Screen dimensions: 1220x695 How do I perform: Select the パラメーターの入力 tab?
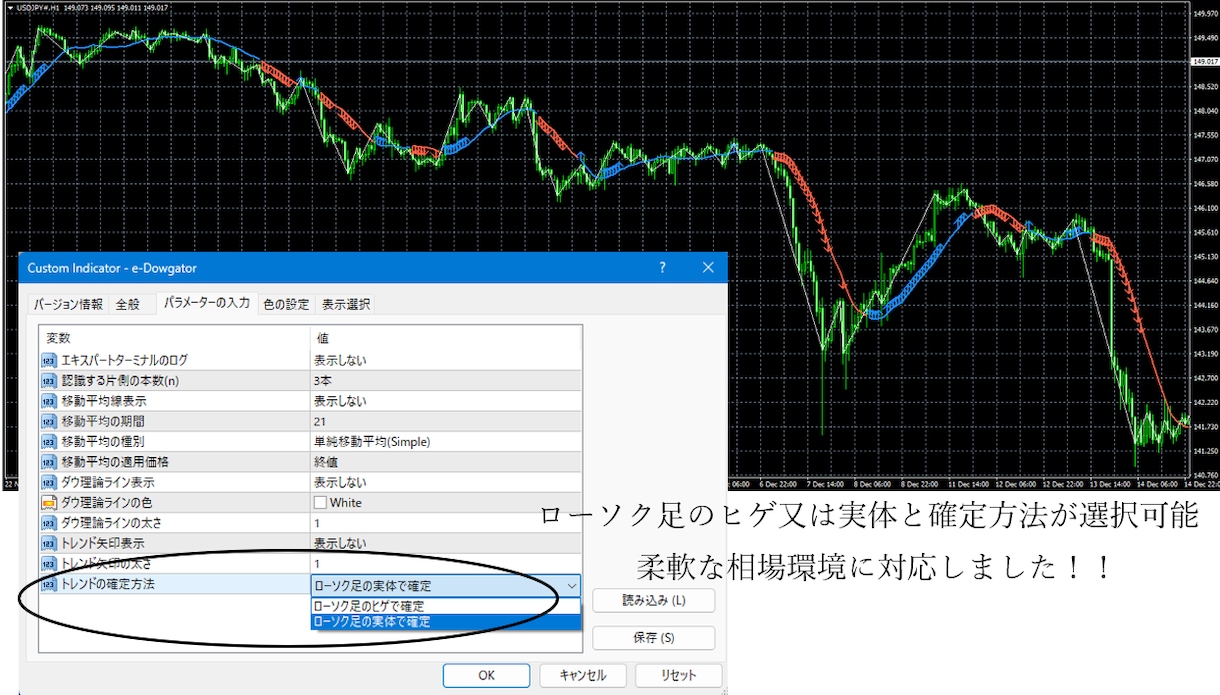(206, 302)
